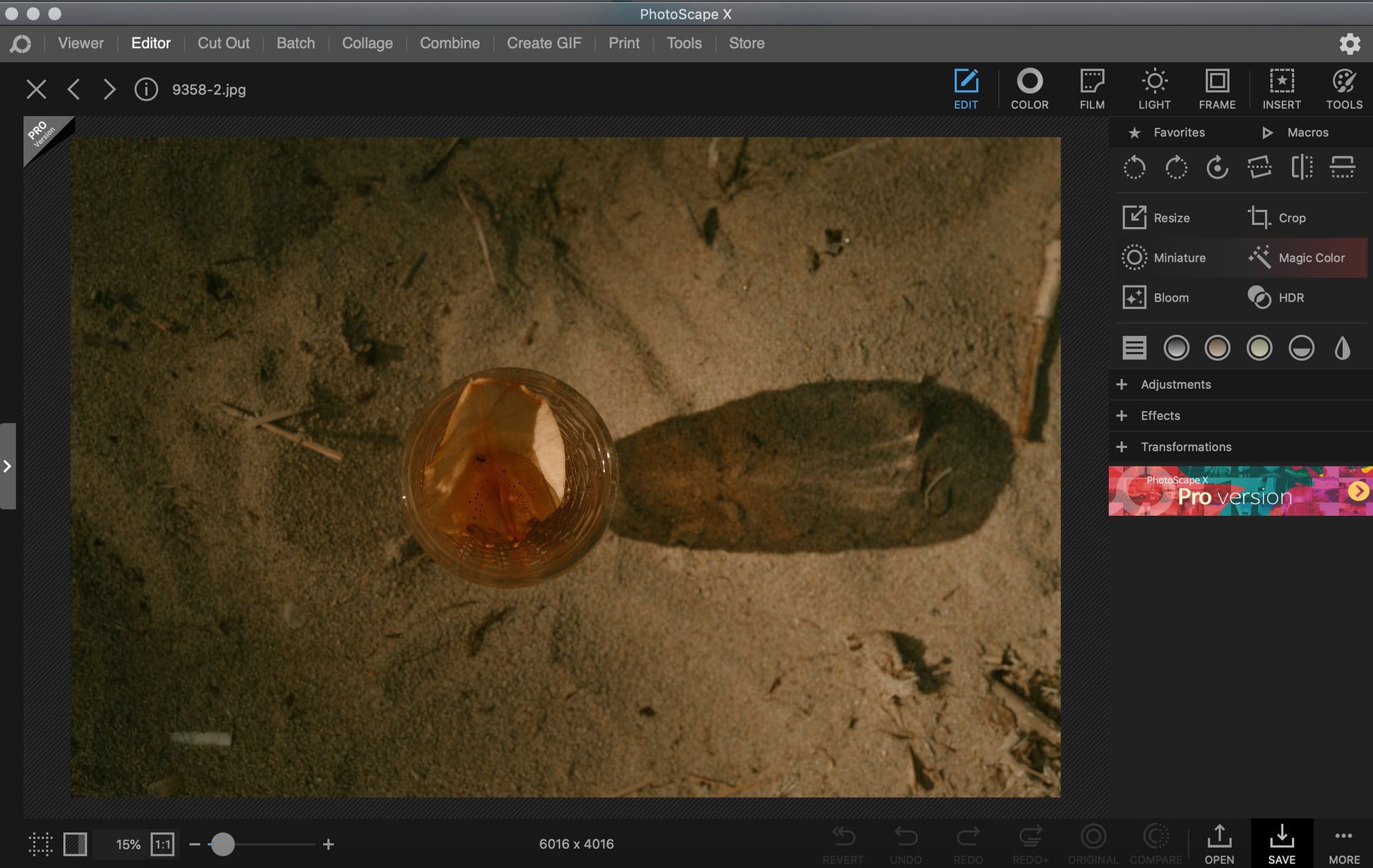Open the Pro version banner
This screenshot has height=868, width=1373.
pos(1240,491)
